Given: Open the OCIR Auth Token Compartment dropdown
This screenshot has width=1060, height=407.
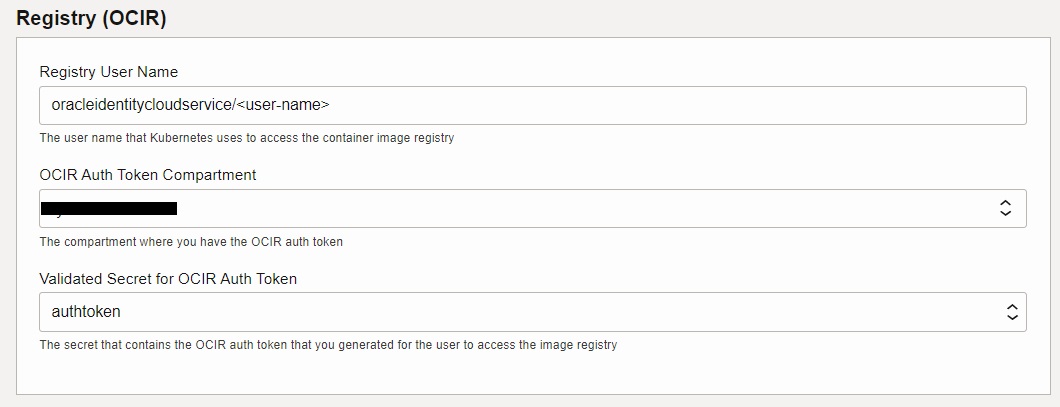Looking at the screenshot, I should coord(532,208).
